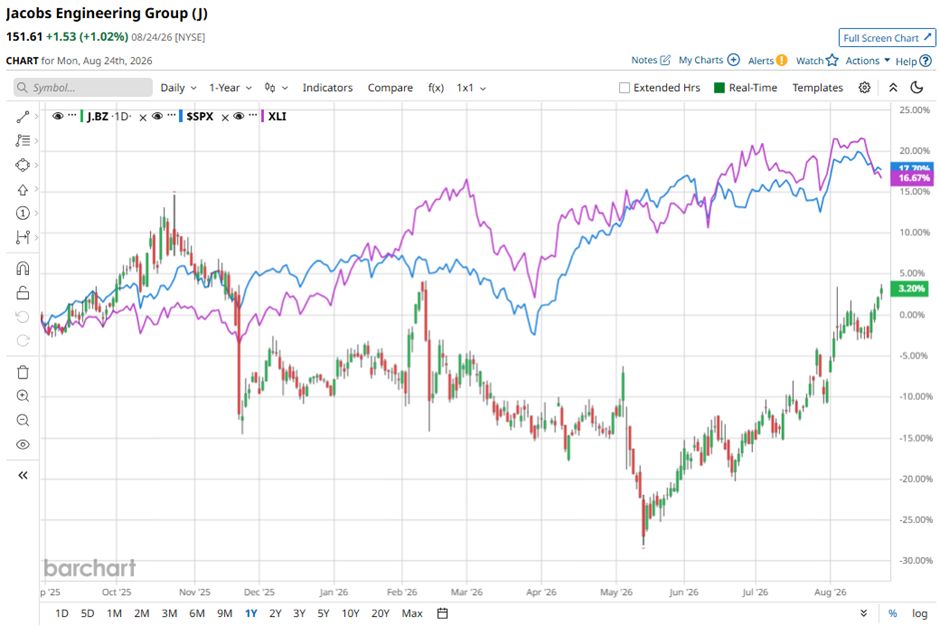Hide the J.BZ series eye icon
The height and width of the screenshot is (627, 940).
click(58, 116)
